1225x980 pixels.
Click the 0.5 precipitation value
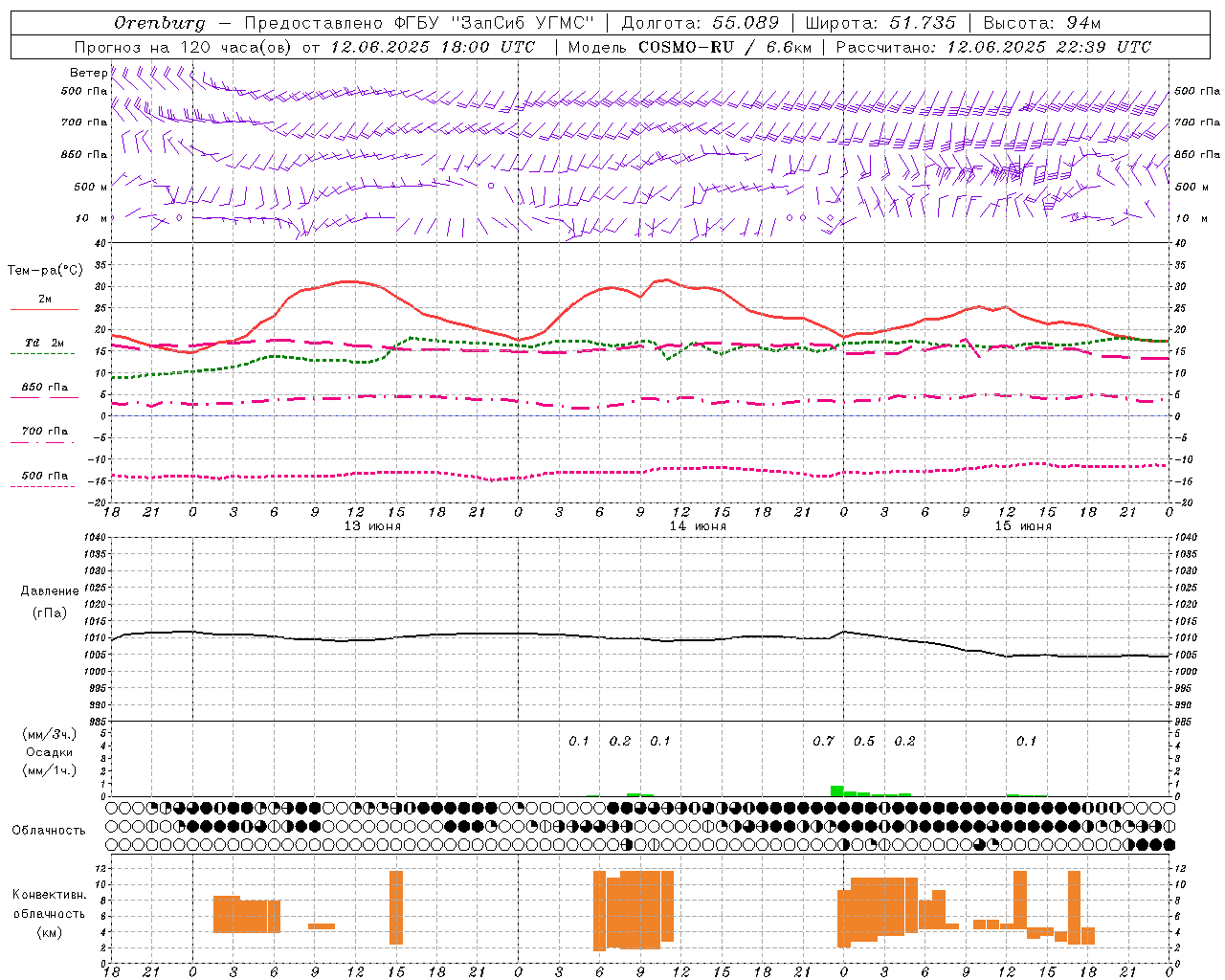click(x=864, y=741)
